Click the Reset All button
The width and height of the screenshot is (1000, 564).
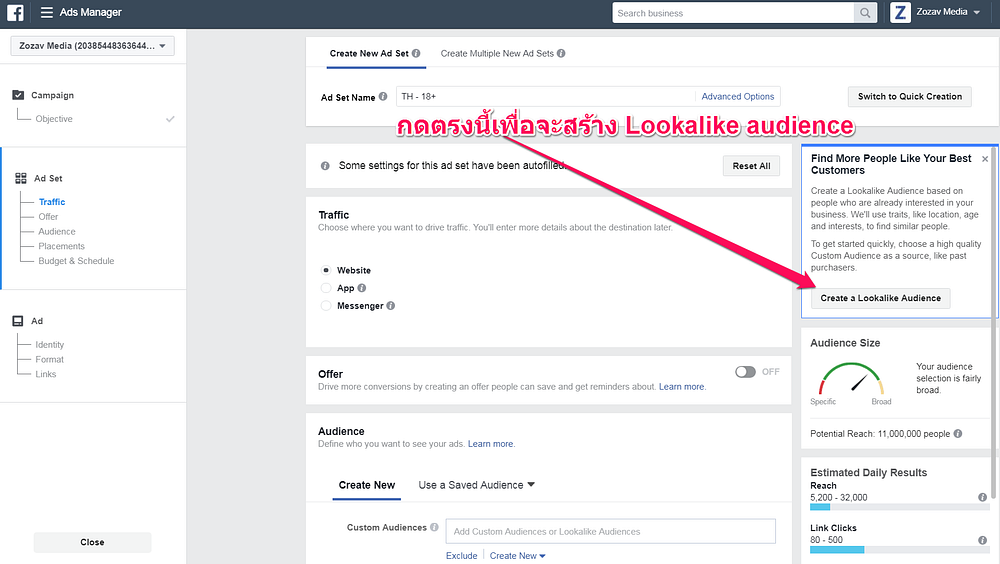(751, 166)
